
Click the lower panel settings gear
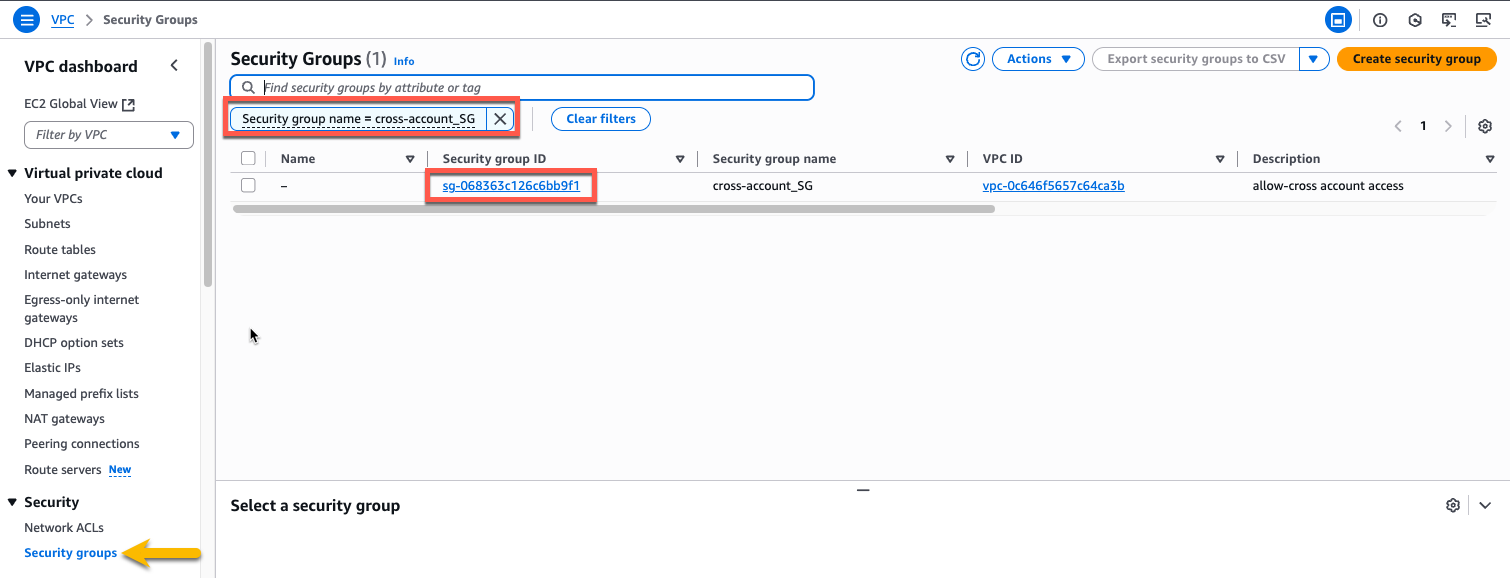point(1452,505)
